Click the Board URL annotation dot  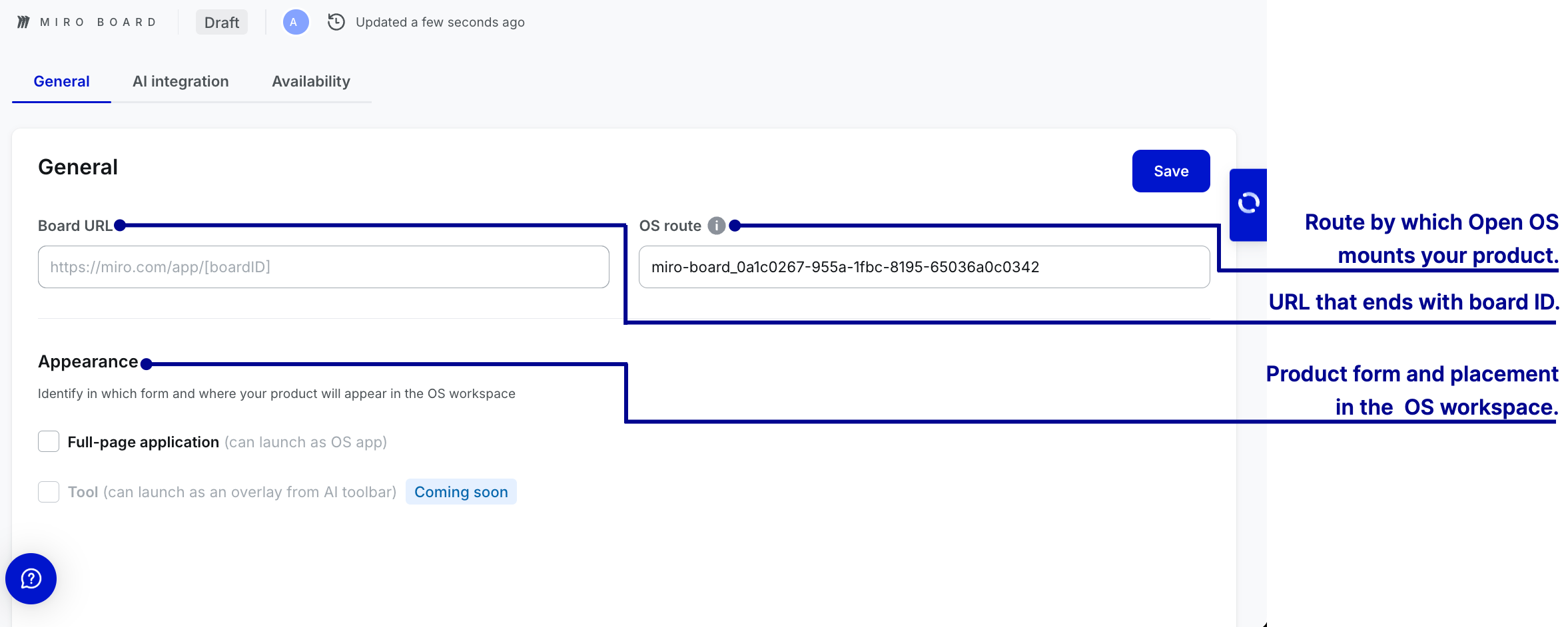coord(120,226)
